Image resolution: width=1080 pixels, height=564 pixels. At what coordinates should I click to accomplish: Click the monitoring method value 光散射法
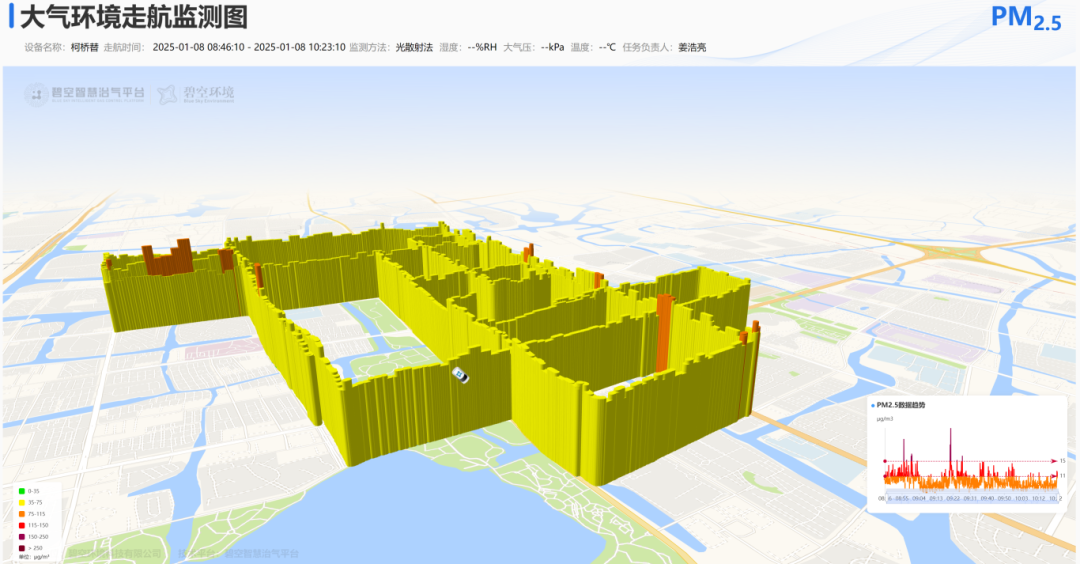(414, 48)
